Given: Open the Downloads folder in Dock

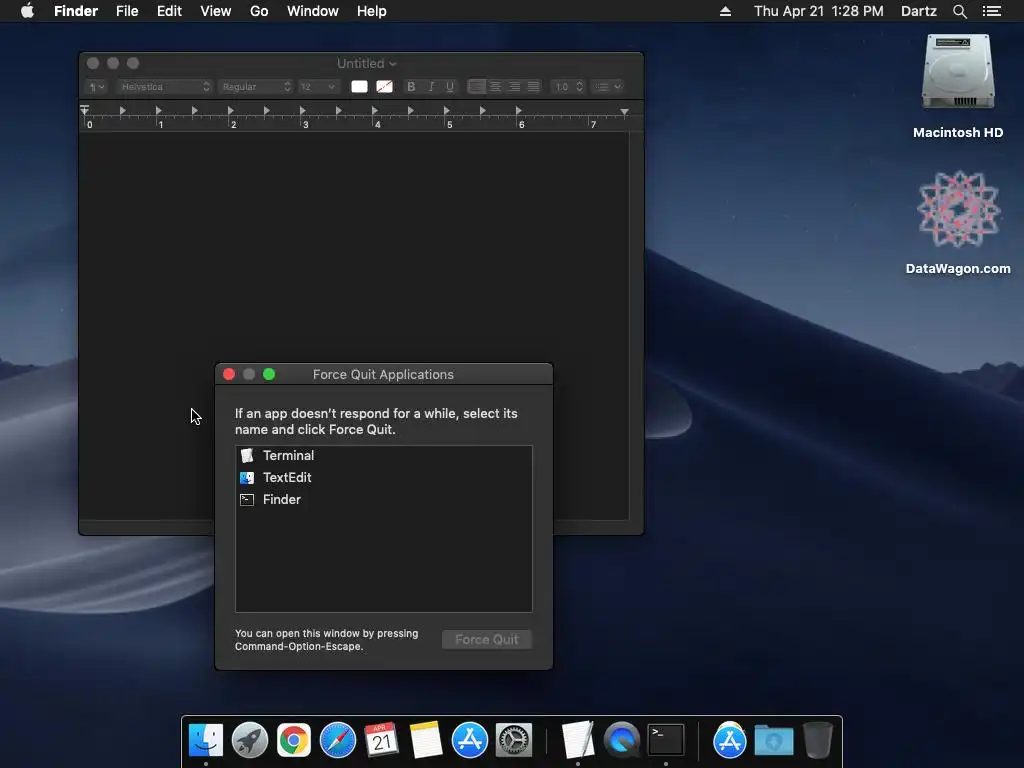Looking at the screenshot, I should [774, 741].
